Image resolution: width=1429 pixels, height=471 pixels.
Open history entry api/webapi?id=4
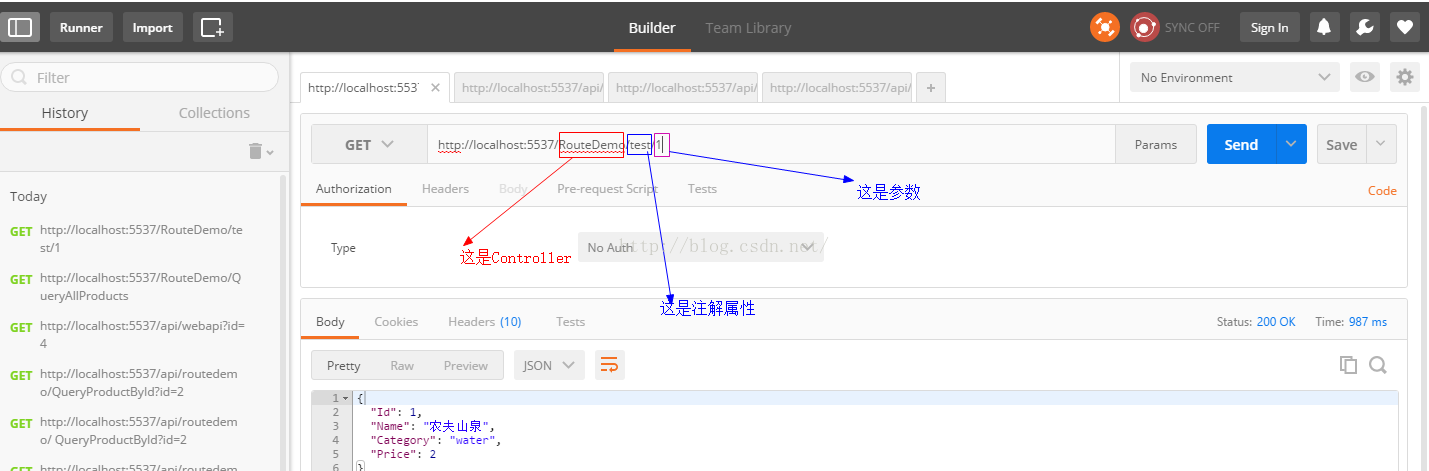point(140,334)
